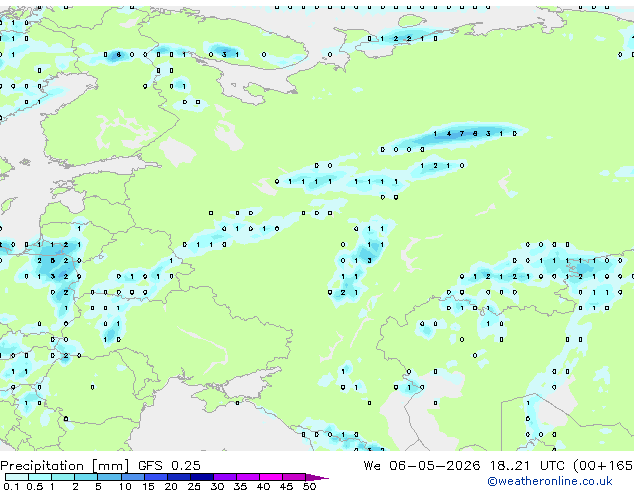Select the 30–35 mm purple legend swatch

[x=224, y=477]
